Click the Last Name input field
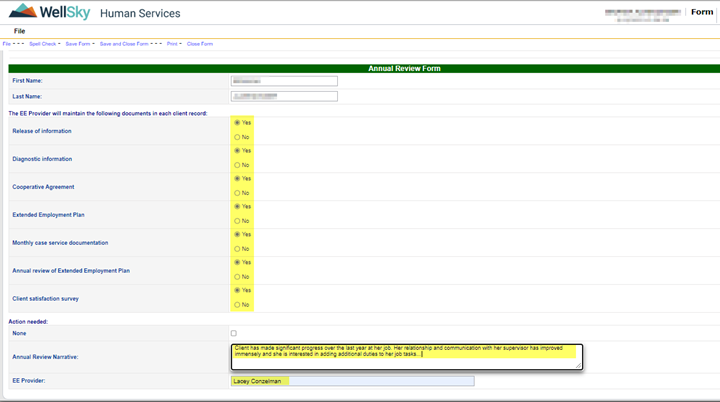This screenshot has width=720, height=402. coord(284,97)
